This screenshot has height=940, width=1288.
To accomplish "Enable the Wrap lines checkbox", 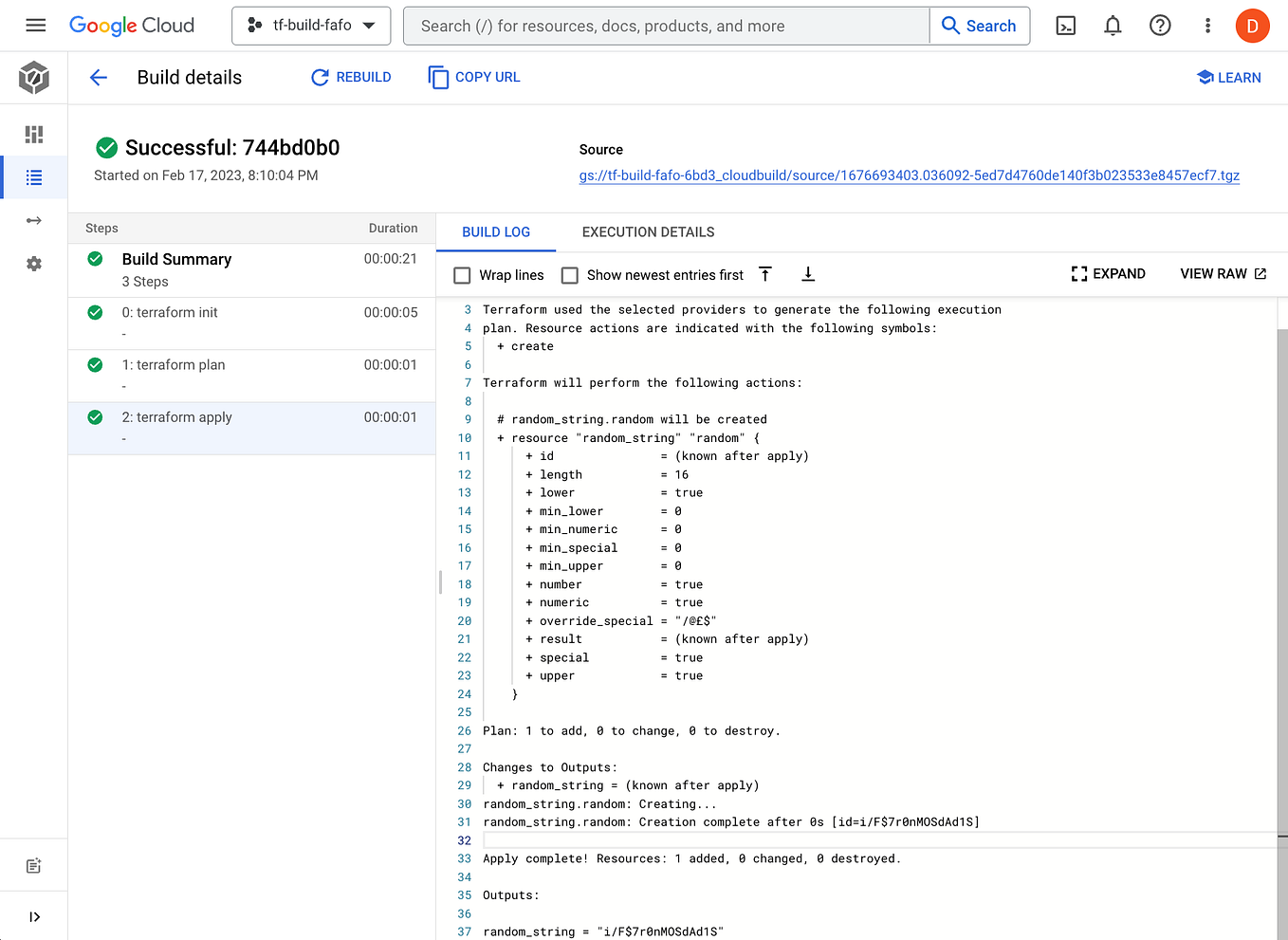I will (462, 275).
